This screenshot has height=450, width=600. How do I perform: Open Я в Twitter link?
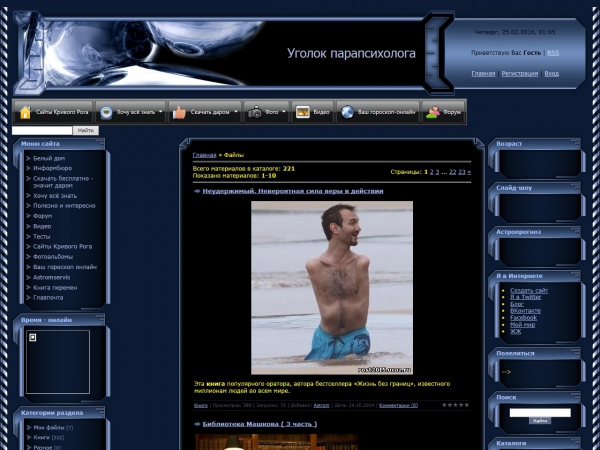coord(525,297)
